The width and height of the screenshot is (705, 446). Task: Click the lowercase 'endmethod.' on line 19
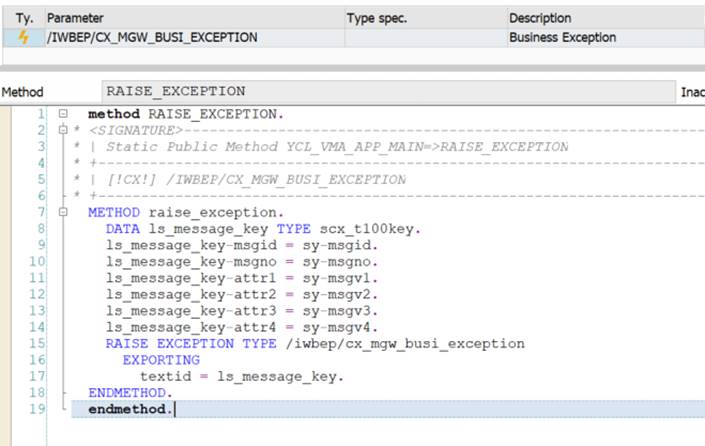coord(130,409)
